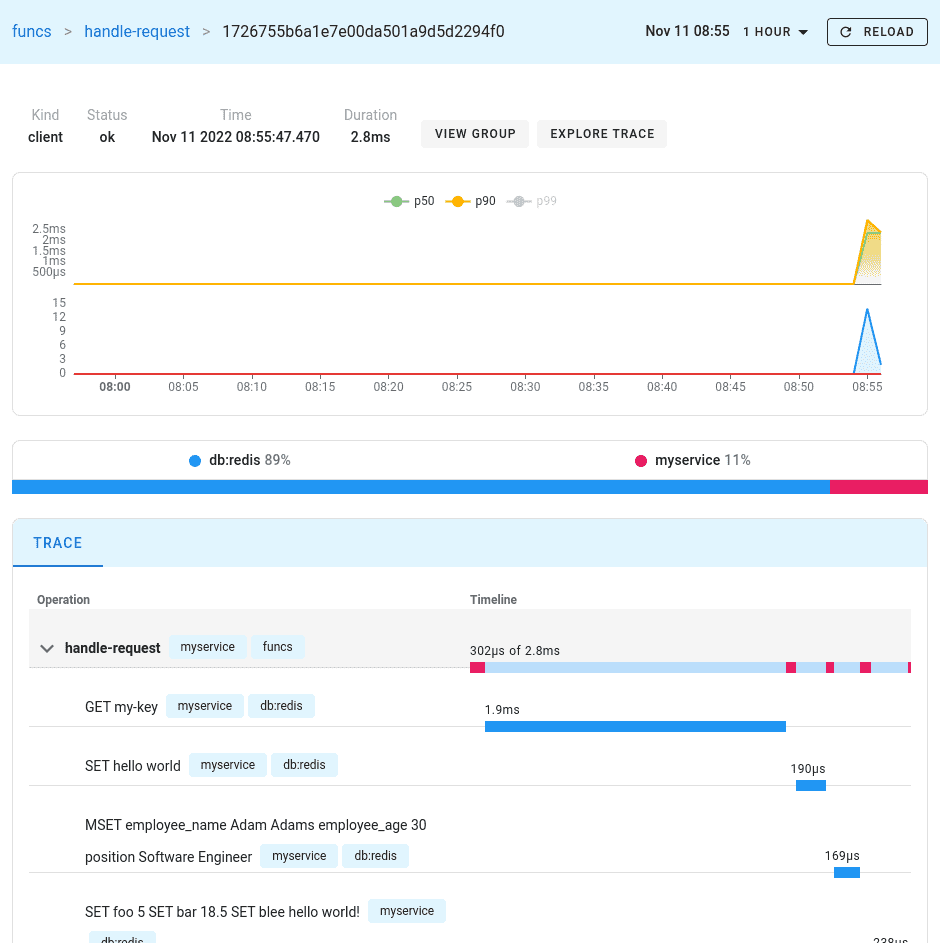This screenshot has height=943, width=940.
Task: Go to the funcs breadcrumb link
Action: pos(31,32)
